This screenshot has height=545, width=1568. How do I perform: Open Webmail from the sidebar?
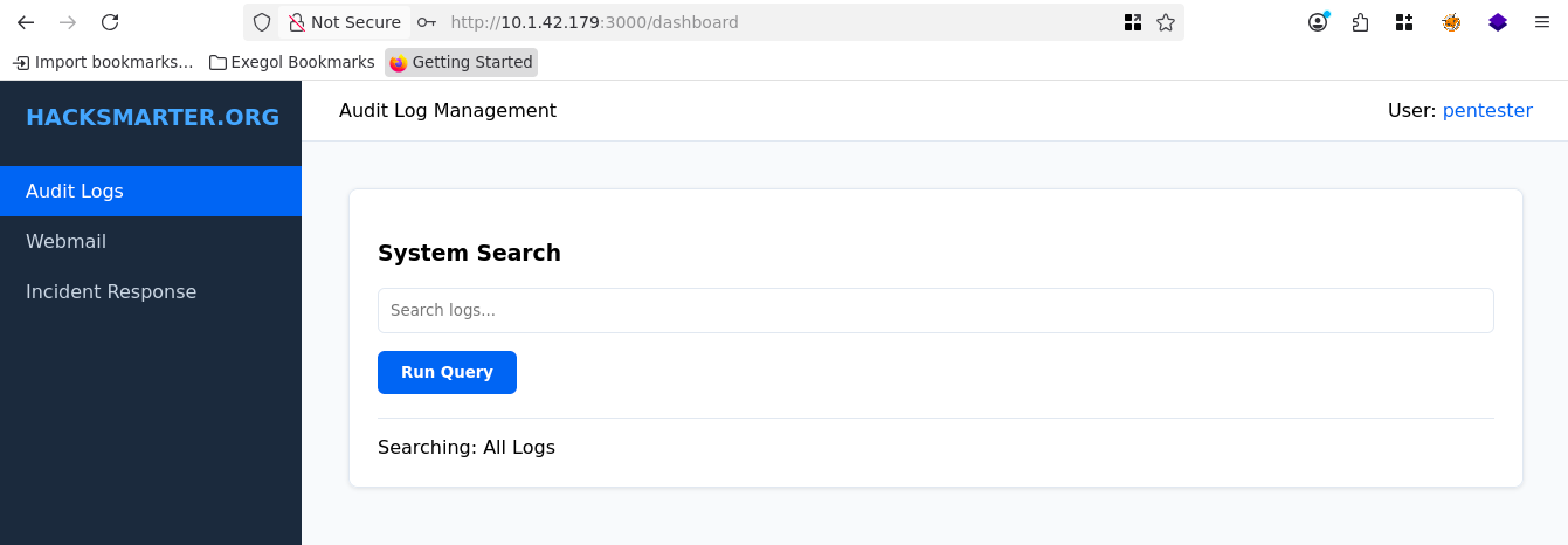click(65, 241)
